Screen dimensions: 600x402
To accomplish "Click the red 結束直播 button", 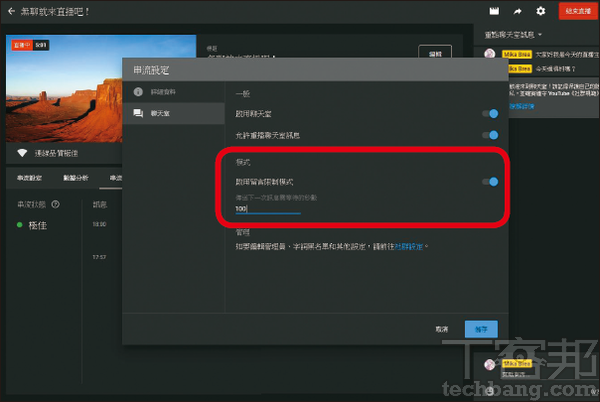I will pos(575,11).
